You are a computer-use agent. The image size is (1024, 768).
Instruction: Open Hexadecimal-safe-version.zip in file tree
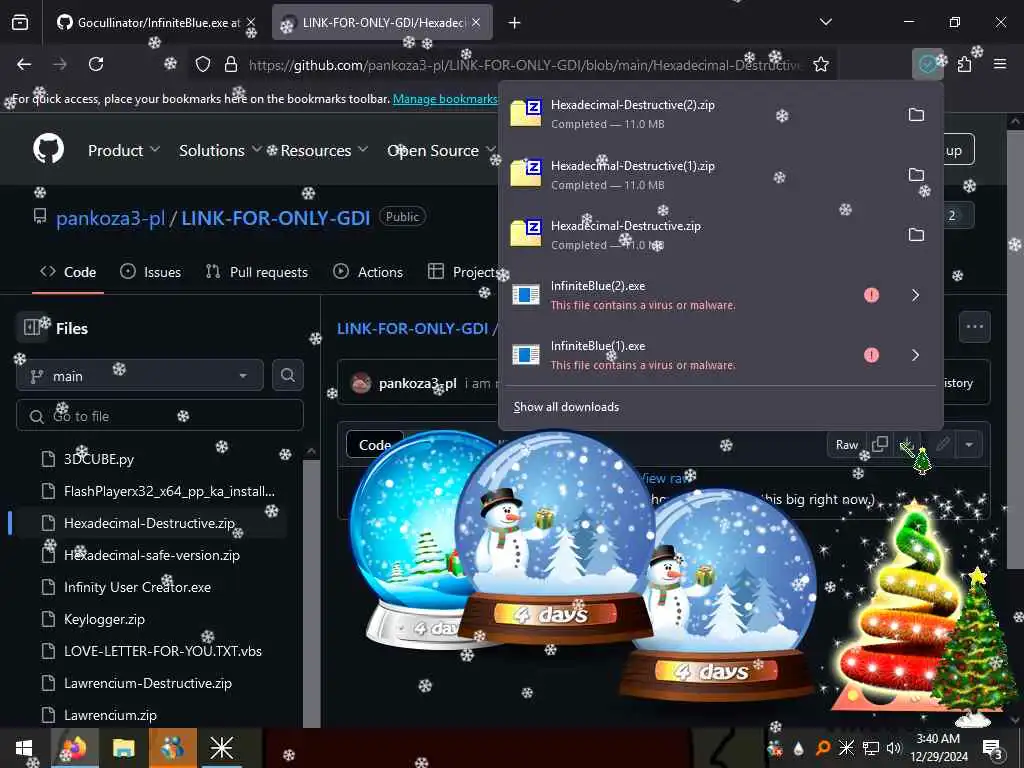click(152, 555)
